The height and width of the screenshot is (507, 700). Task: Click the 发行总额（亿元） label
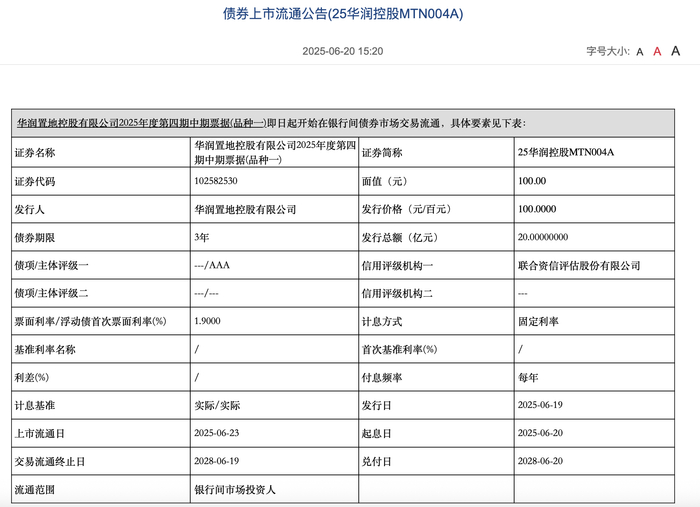point(400,237)
